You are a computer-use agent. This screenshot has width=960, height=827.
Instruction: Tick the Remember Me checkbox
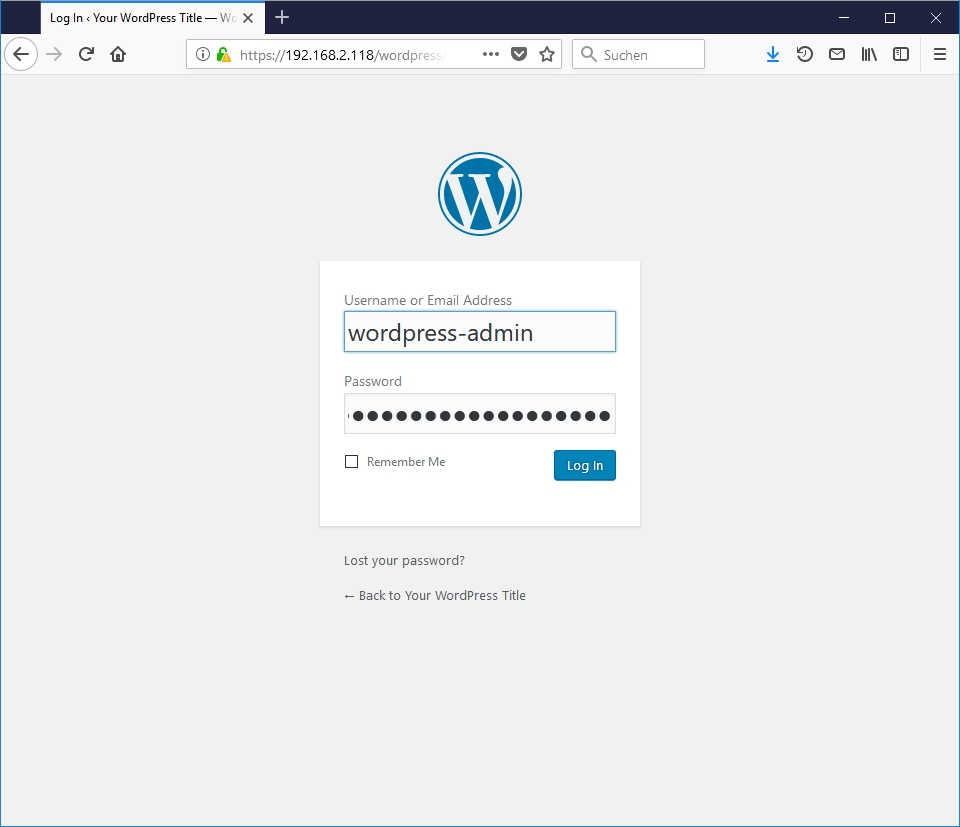351,462
